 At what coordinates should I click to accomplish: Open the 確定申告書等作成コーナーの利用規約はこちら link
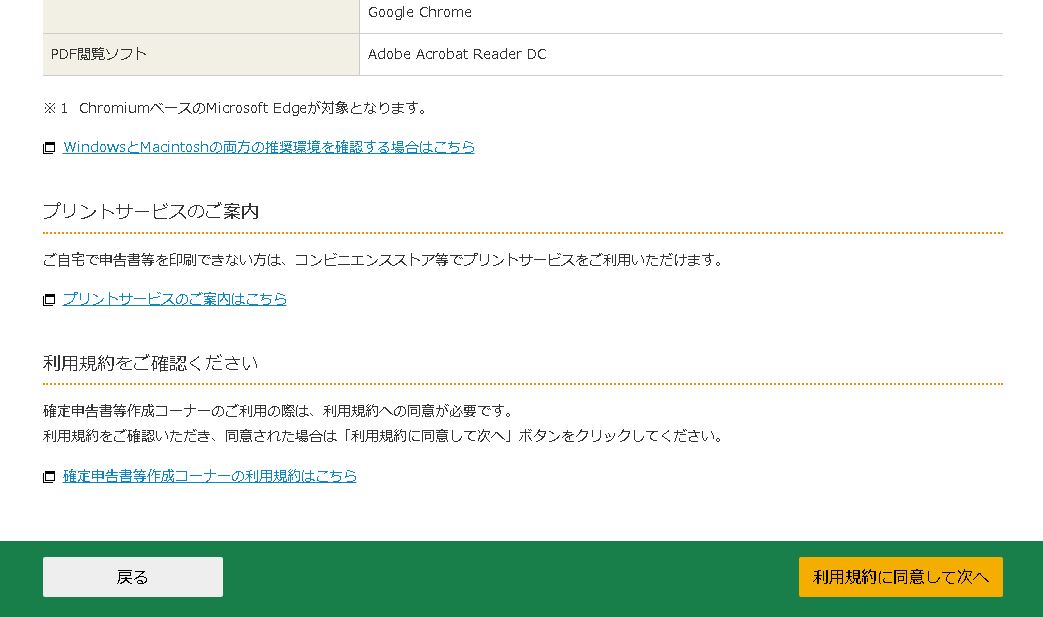(x=209, y=476)
